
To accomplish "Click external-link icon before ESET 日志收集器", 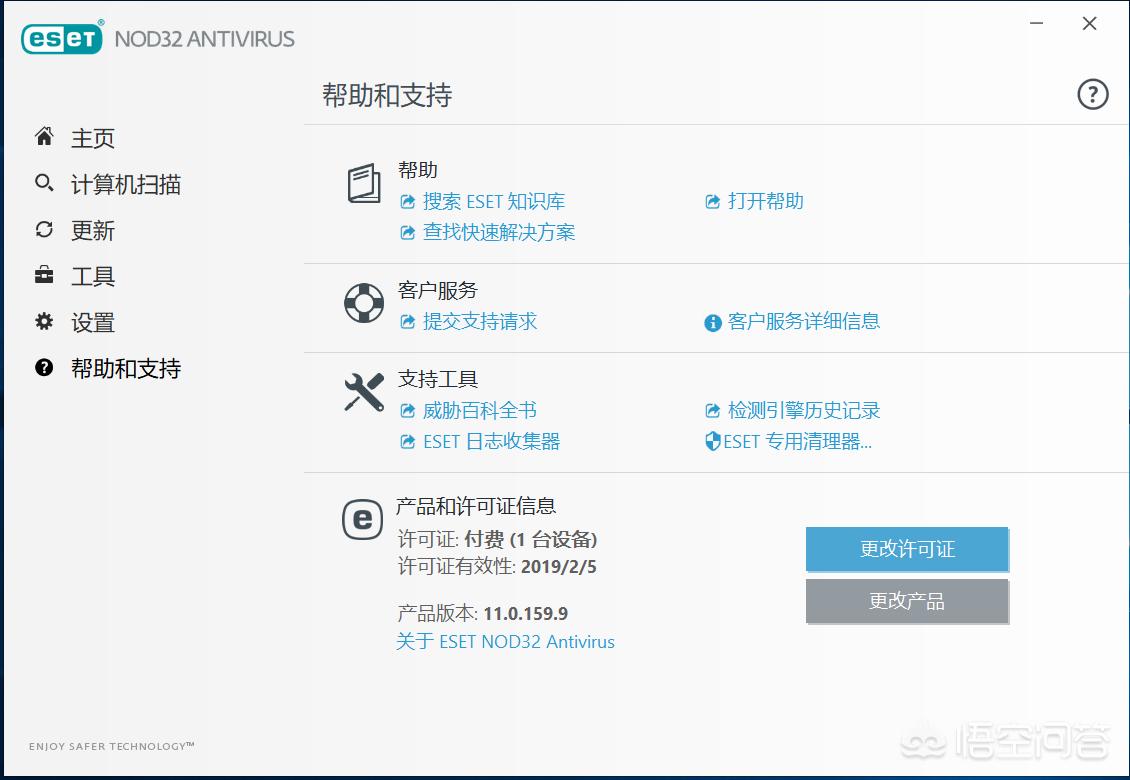I will (408, 442).
